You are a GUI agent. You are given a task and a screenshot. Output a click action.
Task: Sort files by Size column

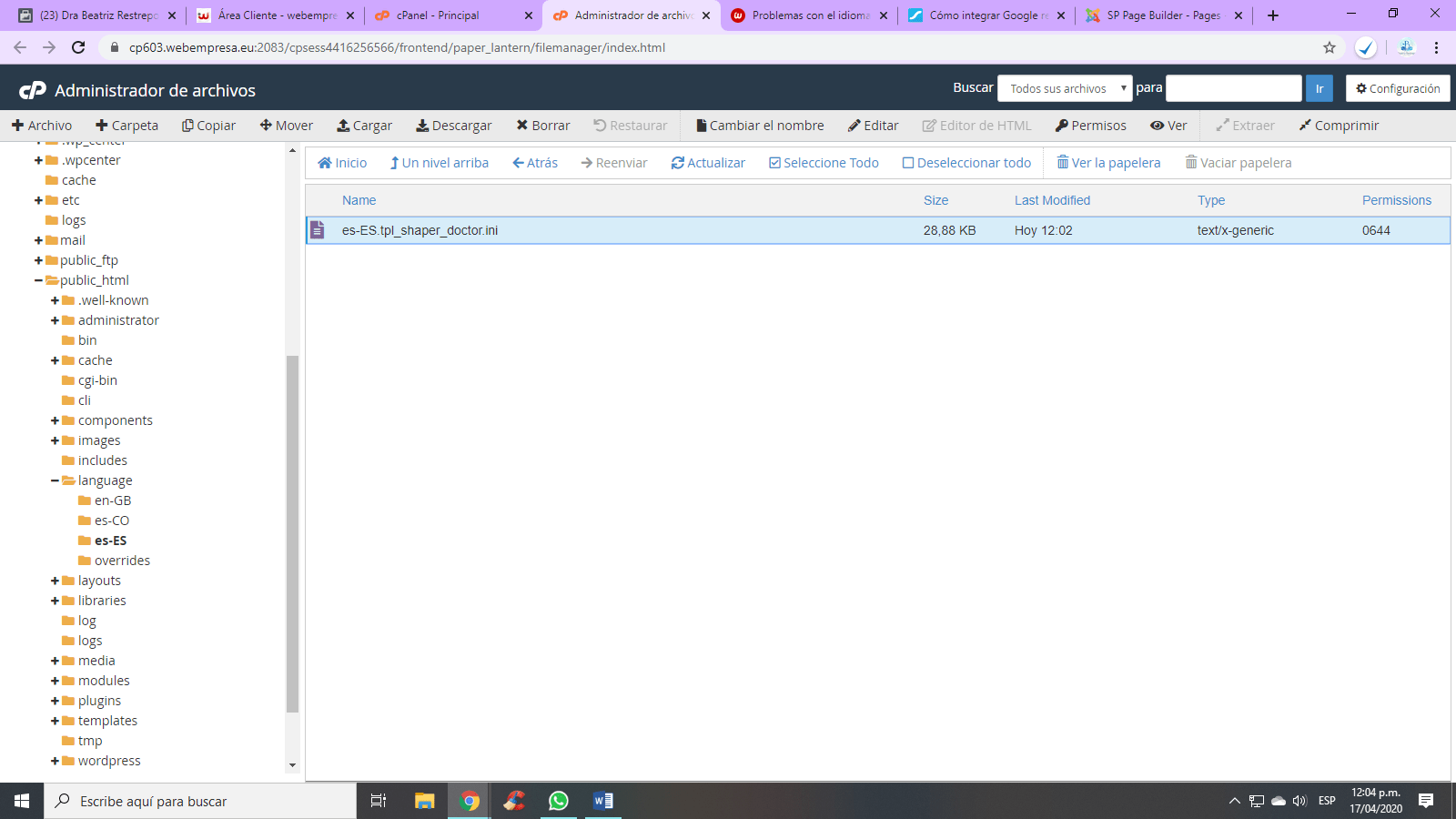[935, 200]
